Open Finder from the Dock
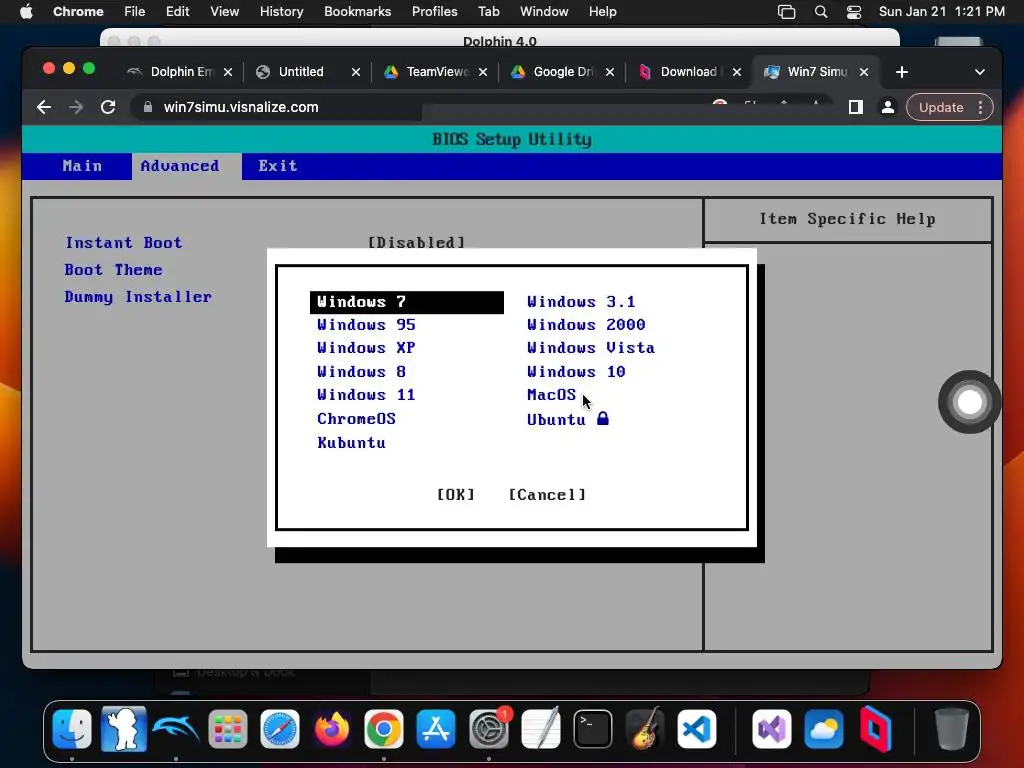The width and height of the screenshot is (1024, 768). coord(72,729)
